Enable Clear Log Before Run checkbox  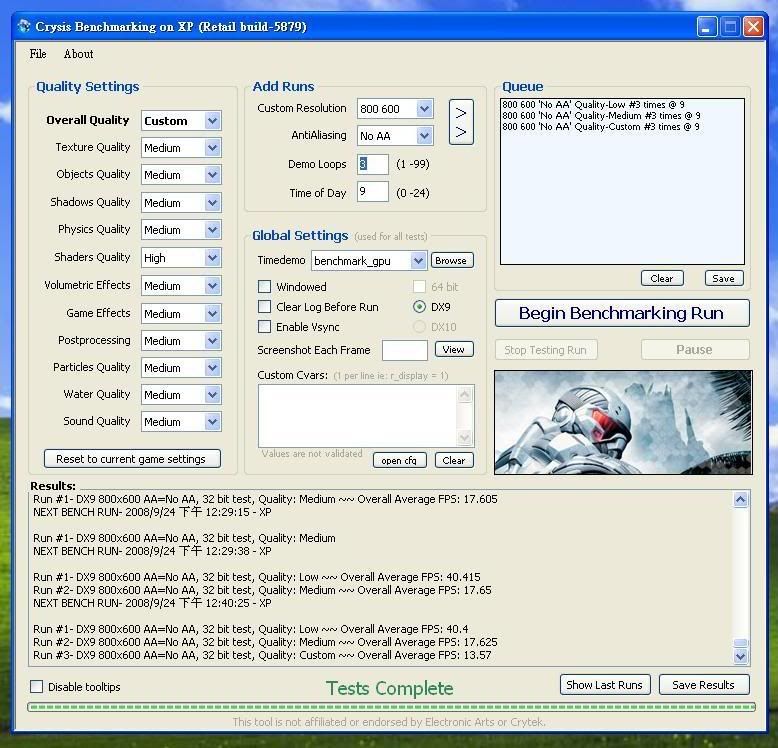click(x=264, y=307)
